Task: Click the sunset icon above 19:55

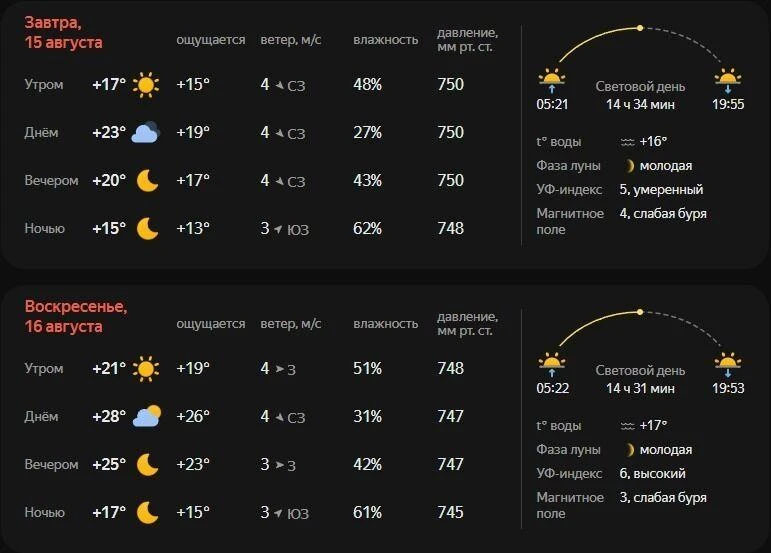Action: coord(728,81)
